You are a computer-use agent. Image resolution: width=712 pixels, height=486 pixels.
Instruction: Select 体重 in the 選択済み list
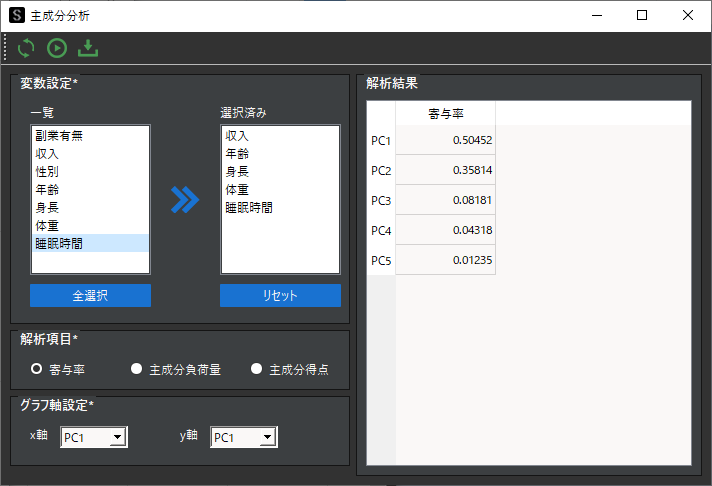[x=280, y=189]
